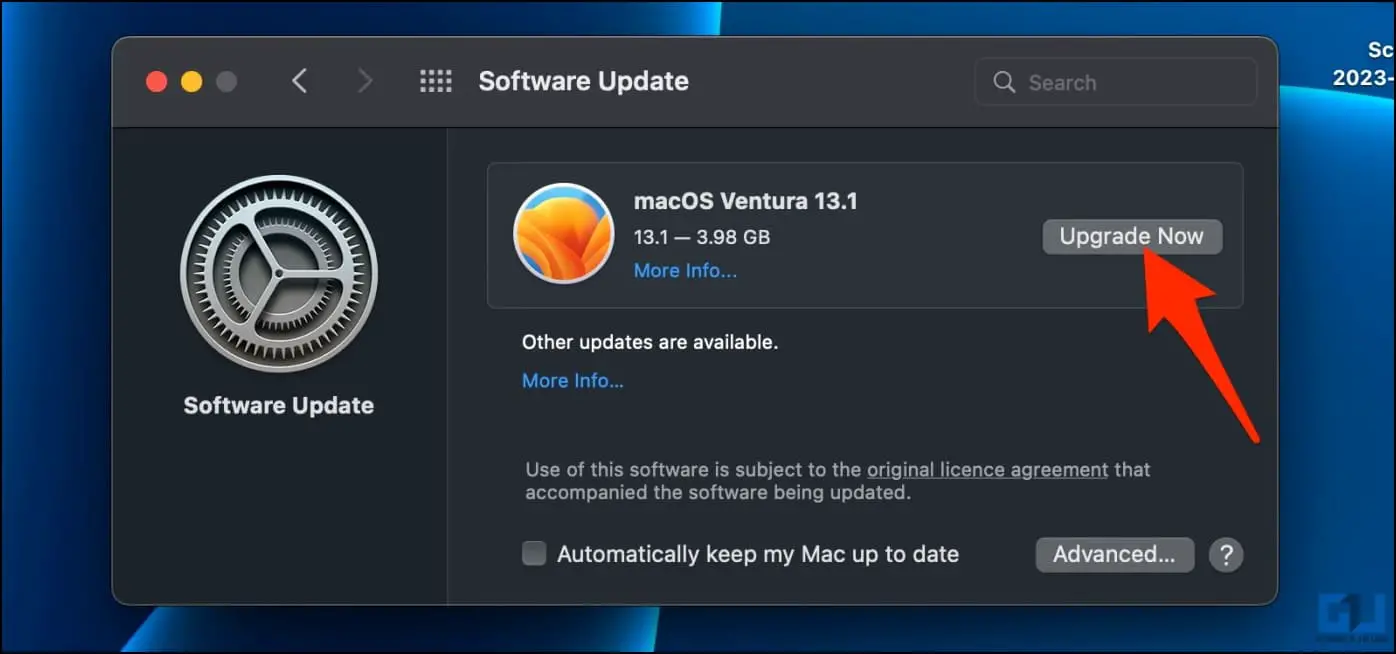Click the macOS Ventura orange icon

pyautogui.click(x=563, y=233)
